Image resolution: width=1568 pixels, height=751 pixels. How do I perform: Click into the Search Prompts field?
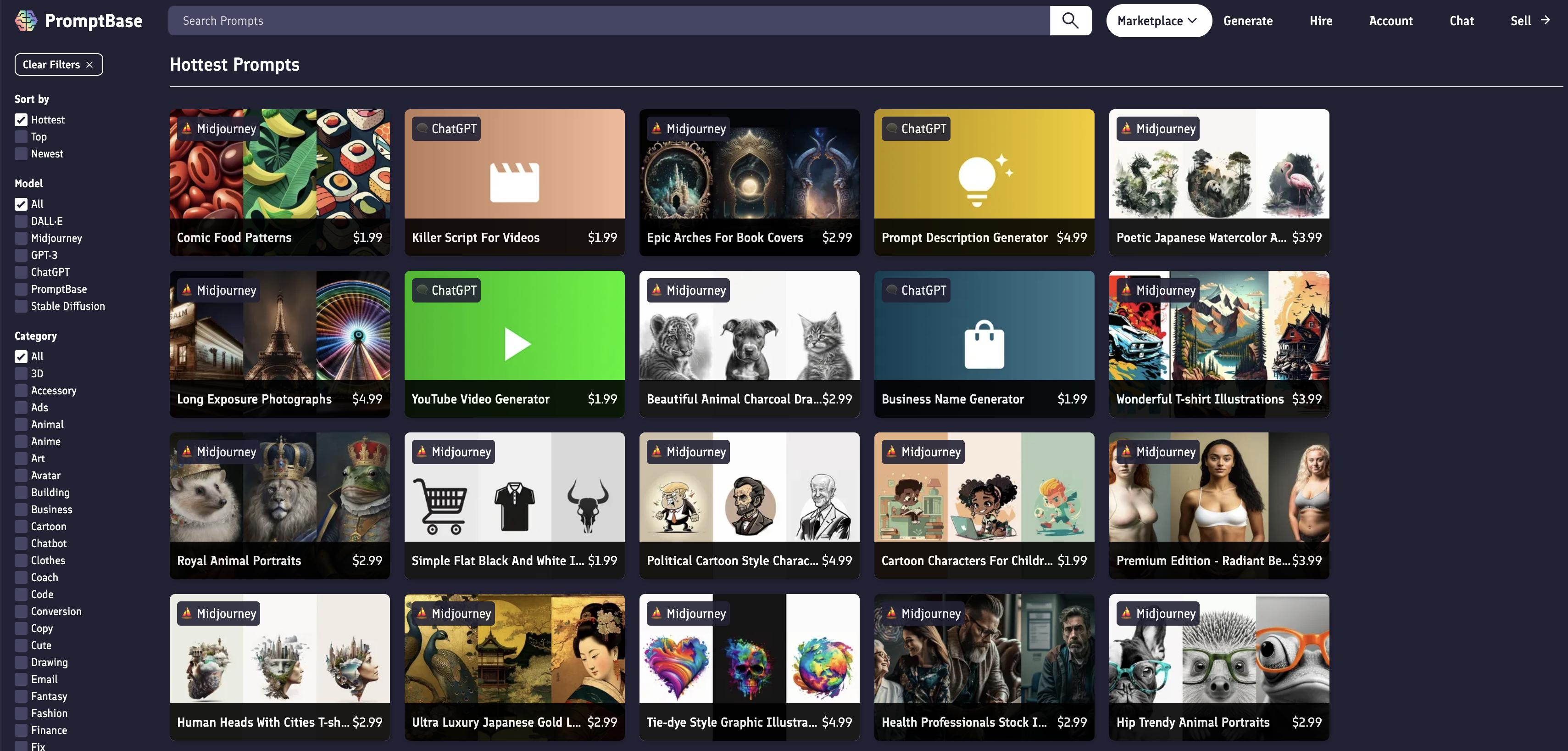[x=609, y=21]
